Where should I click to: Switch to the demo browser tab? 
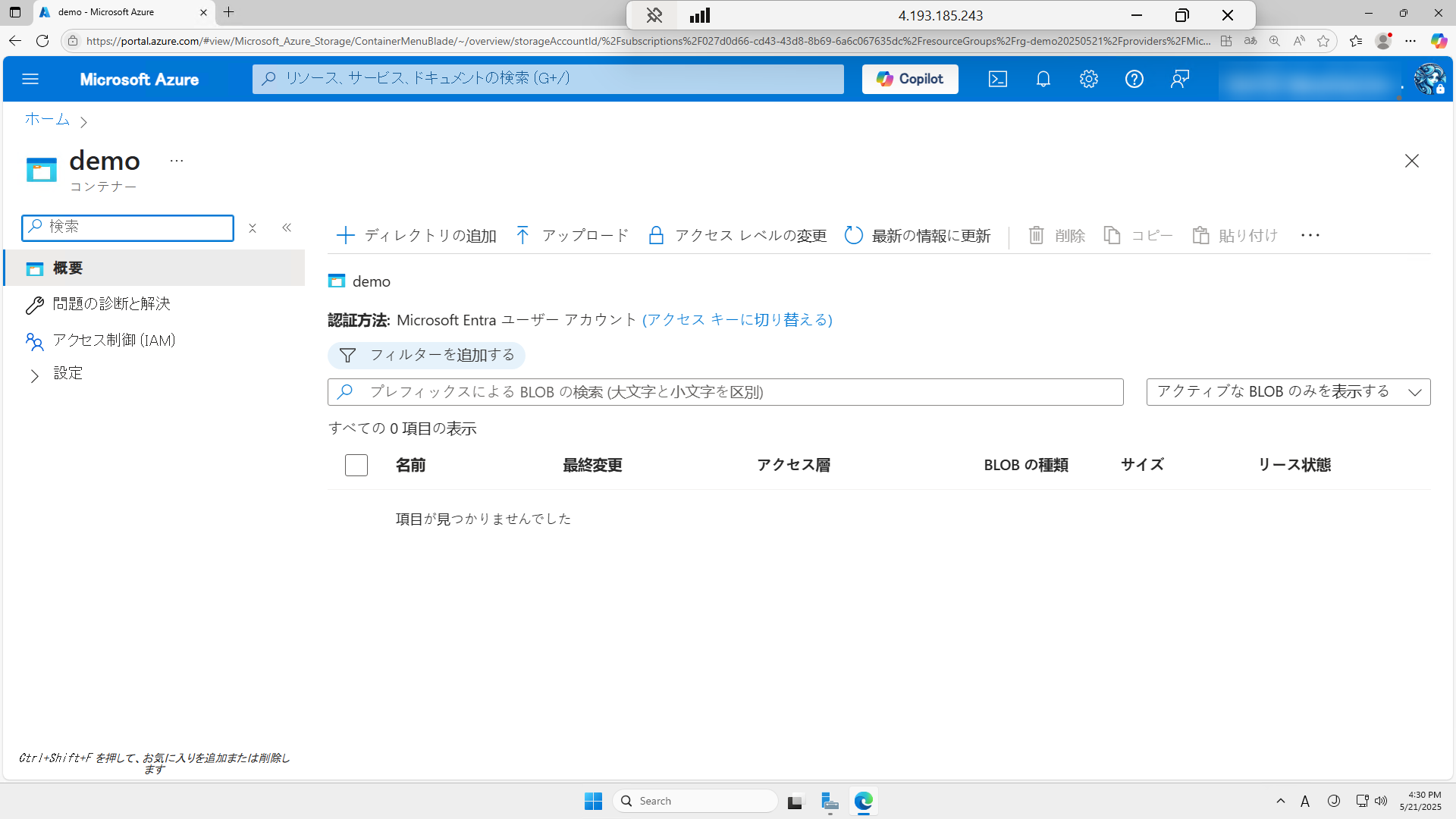[106, 12]
